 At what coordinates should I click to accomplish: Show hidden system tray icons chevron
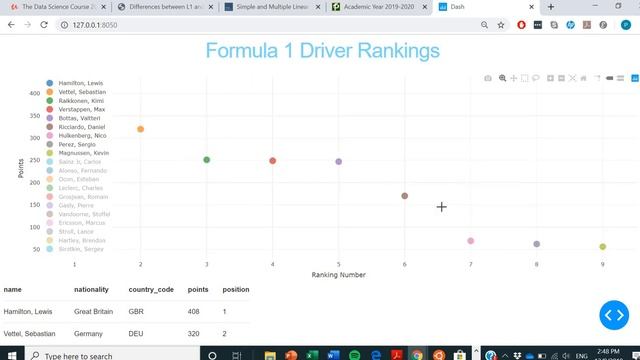[505, 356]
